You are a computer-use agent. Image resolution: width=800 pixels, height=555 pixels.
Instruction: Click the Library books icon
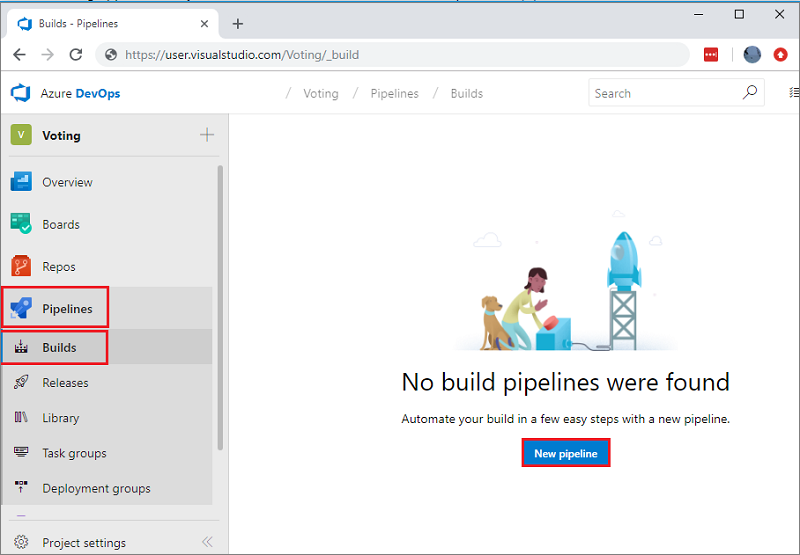21,417
